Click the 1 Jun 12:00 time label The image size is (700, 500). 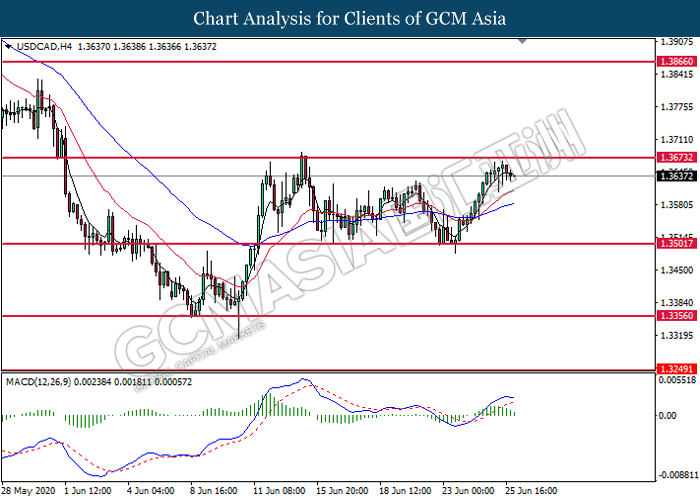point(88,491)
